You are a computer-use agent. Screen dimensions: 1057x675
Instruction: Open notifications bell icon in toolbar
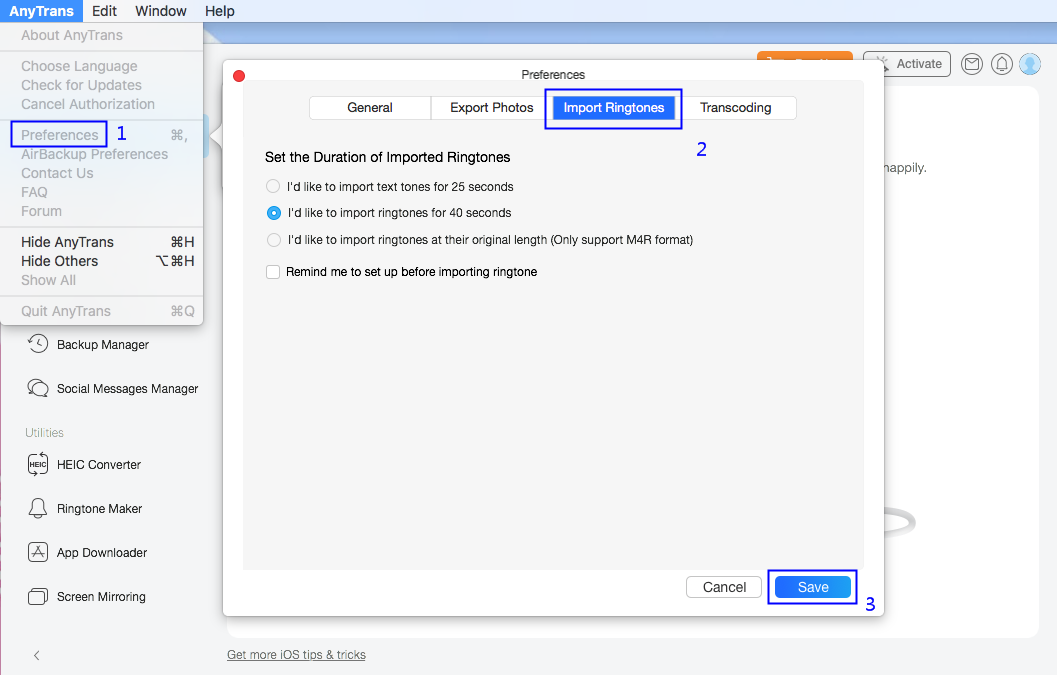click(1002, 64)
